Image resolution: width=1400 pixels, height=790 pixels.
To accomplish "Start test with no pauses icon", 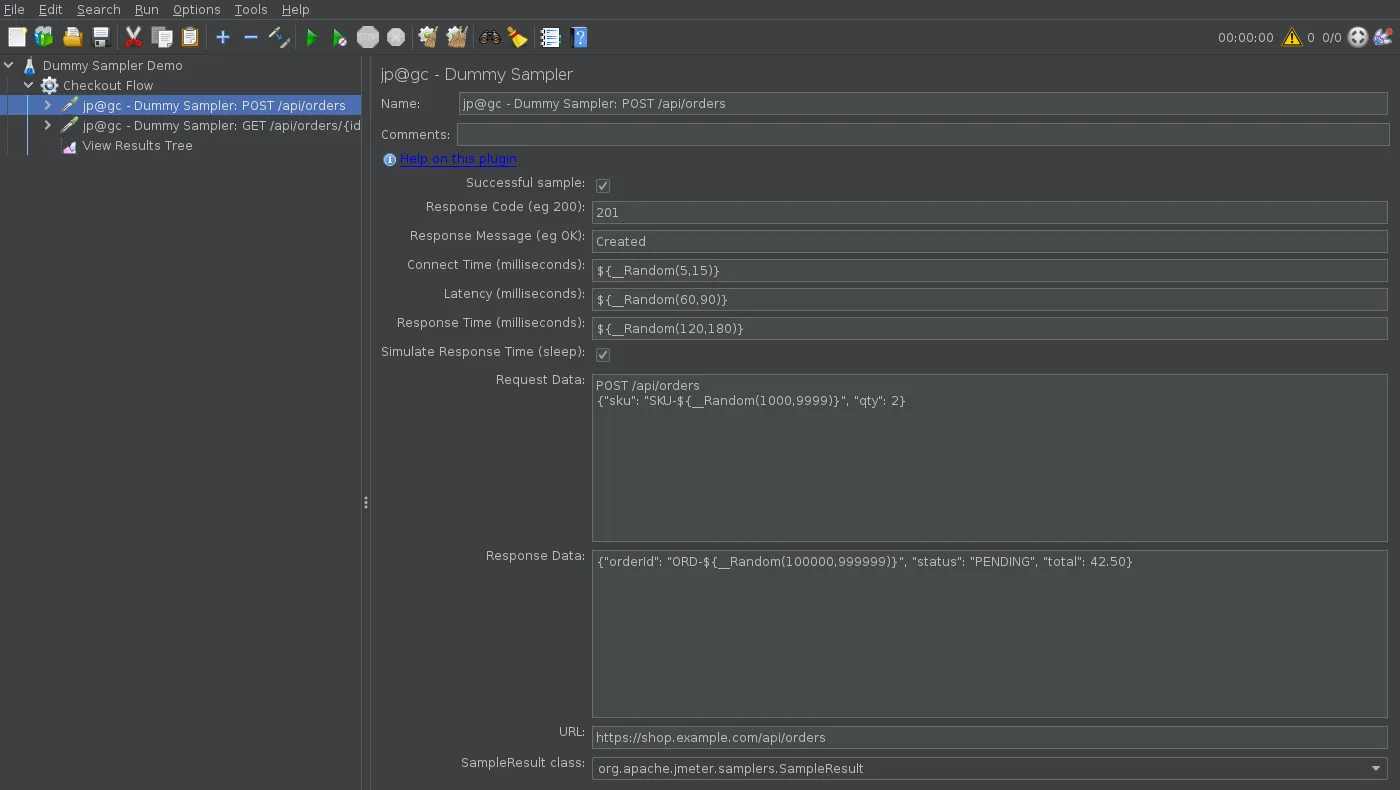I will tap(340, 37).
